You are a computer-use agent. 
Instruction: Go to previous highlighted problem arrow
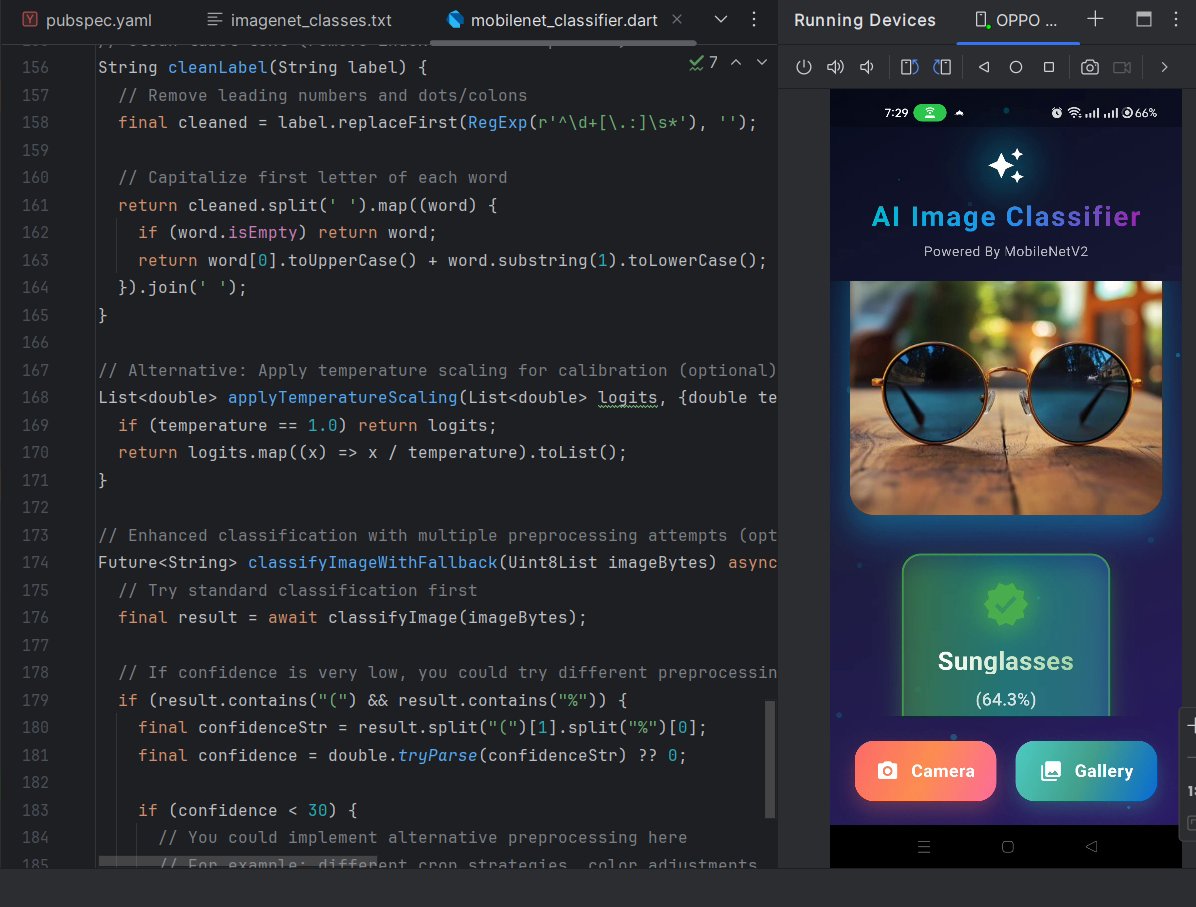pos(736,63)
